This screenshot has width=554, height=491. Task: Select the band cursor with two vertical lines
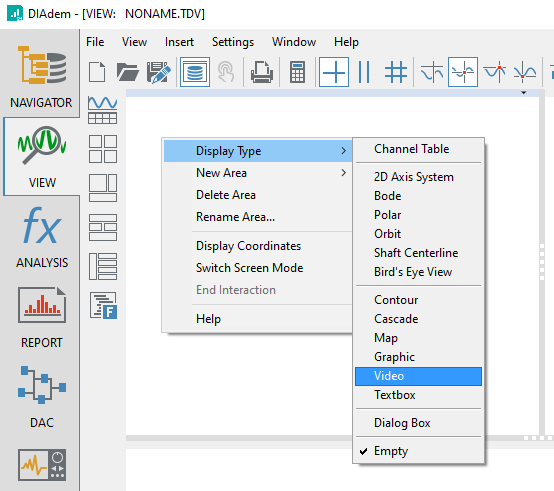[364, 72]
